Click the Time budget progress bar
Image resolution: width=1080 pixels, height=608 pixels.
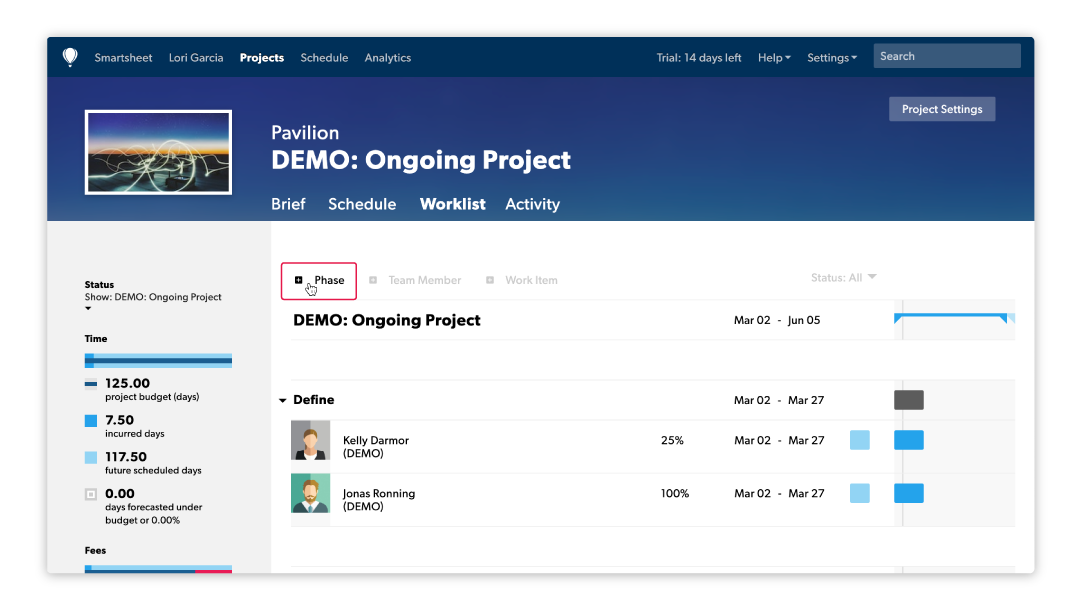pos(158,361)
